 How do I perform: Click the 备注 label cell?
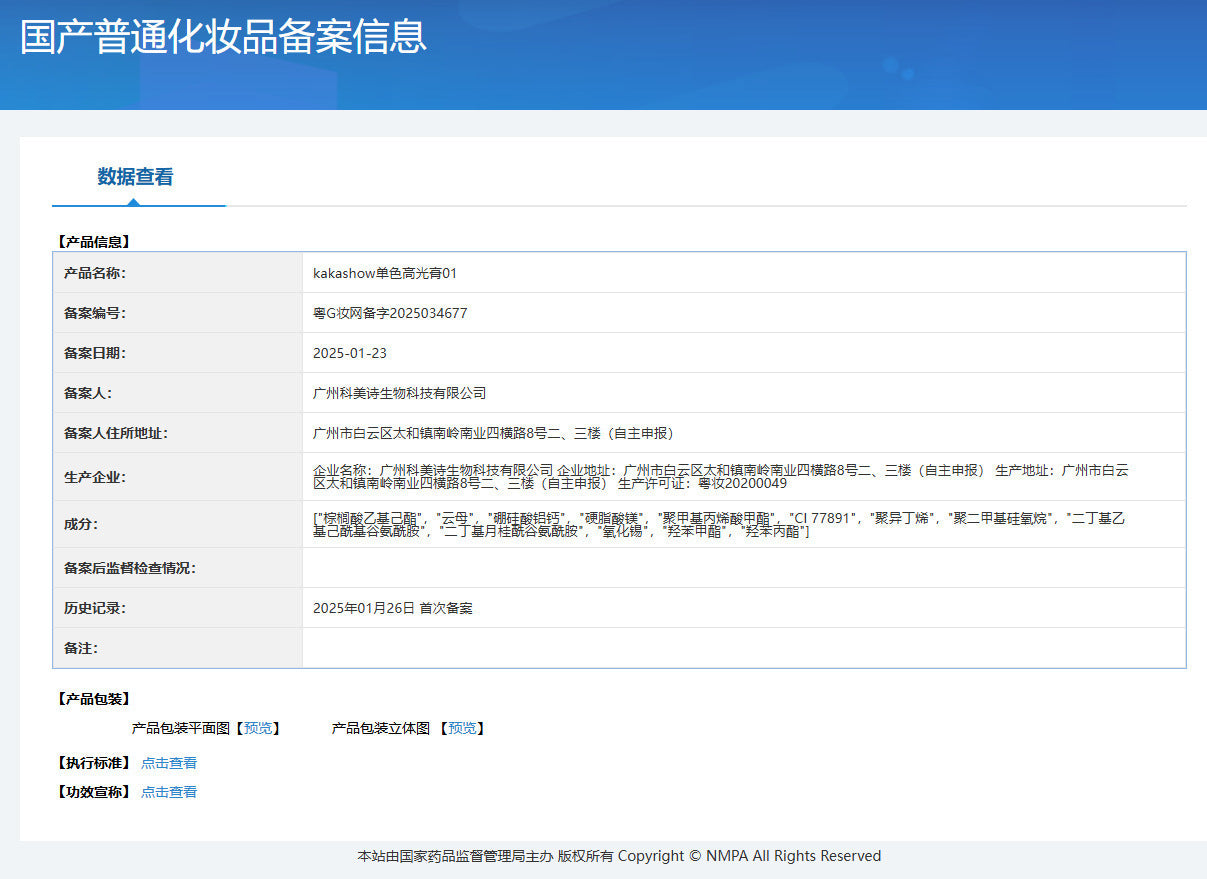click(x=81, y=648)
